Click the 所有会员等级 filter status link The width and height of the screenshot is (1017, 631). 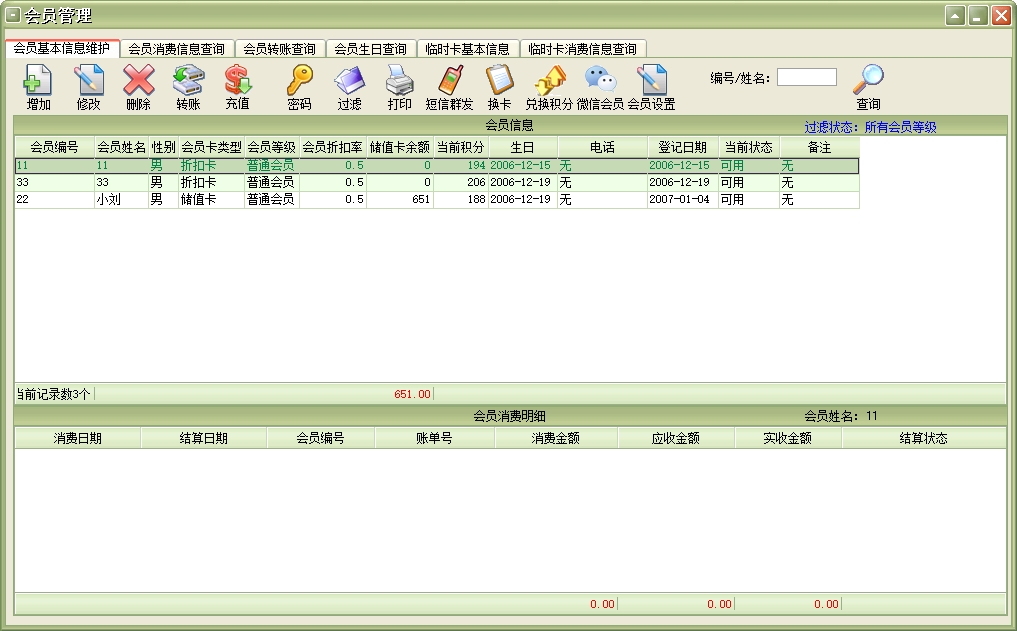(x=900, y=127)
